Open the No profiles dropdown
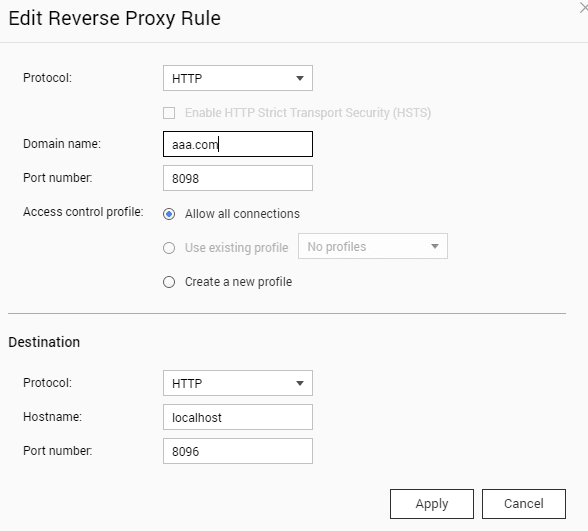The height and width of the screenshot is (531, 588). 373,246
